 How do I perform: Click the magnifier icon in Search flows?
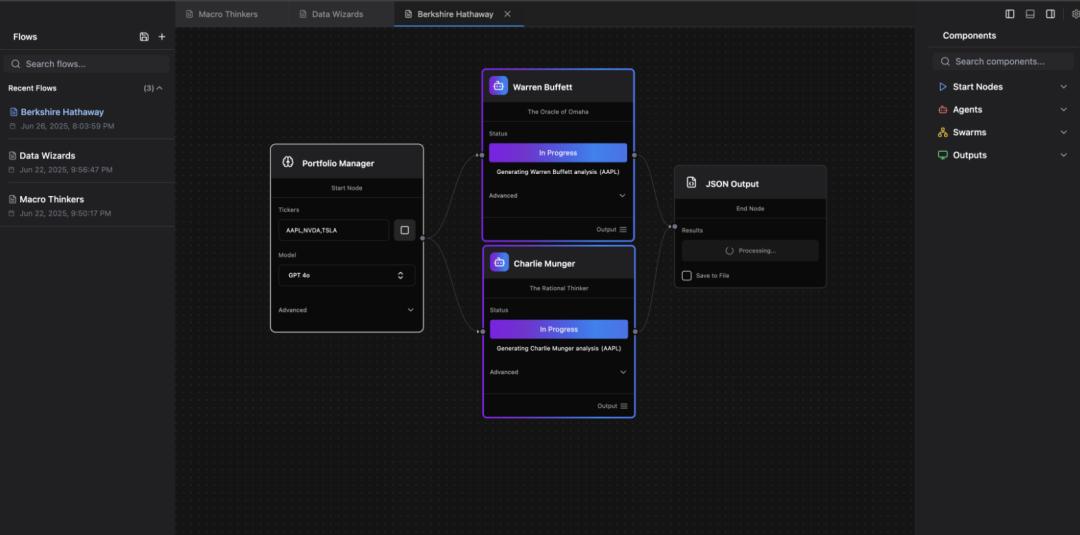tap(16, 64)
